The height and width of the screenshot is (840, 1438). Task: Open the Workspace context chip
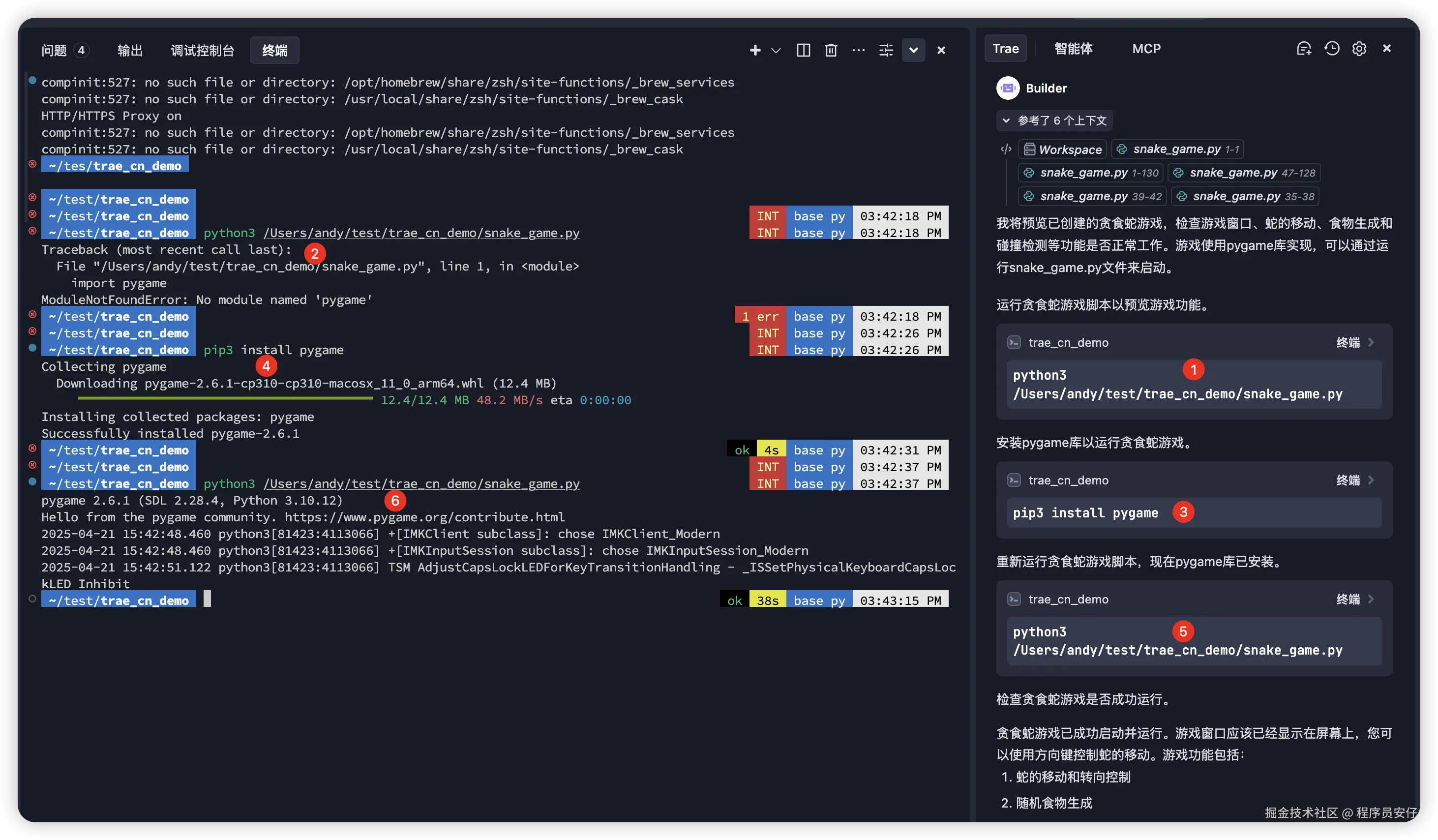(x=1063, y=150)
